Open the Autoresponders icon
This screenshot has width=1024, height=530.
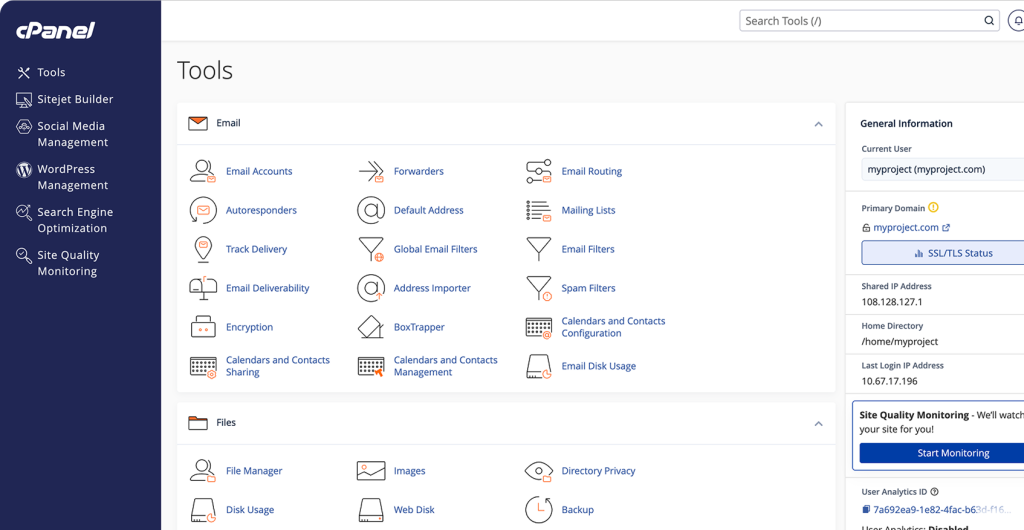click(x=203, y=210)
